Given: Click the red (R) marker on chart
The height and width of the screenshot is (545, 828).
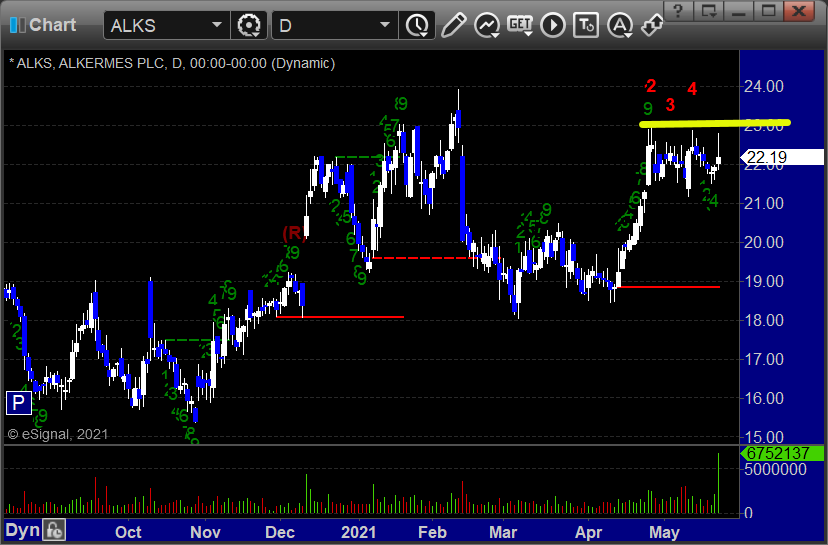Looking at the screenshot, I should tap(294, 233).
